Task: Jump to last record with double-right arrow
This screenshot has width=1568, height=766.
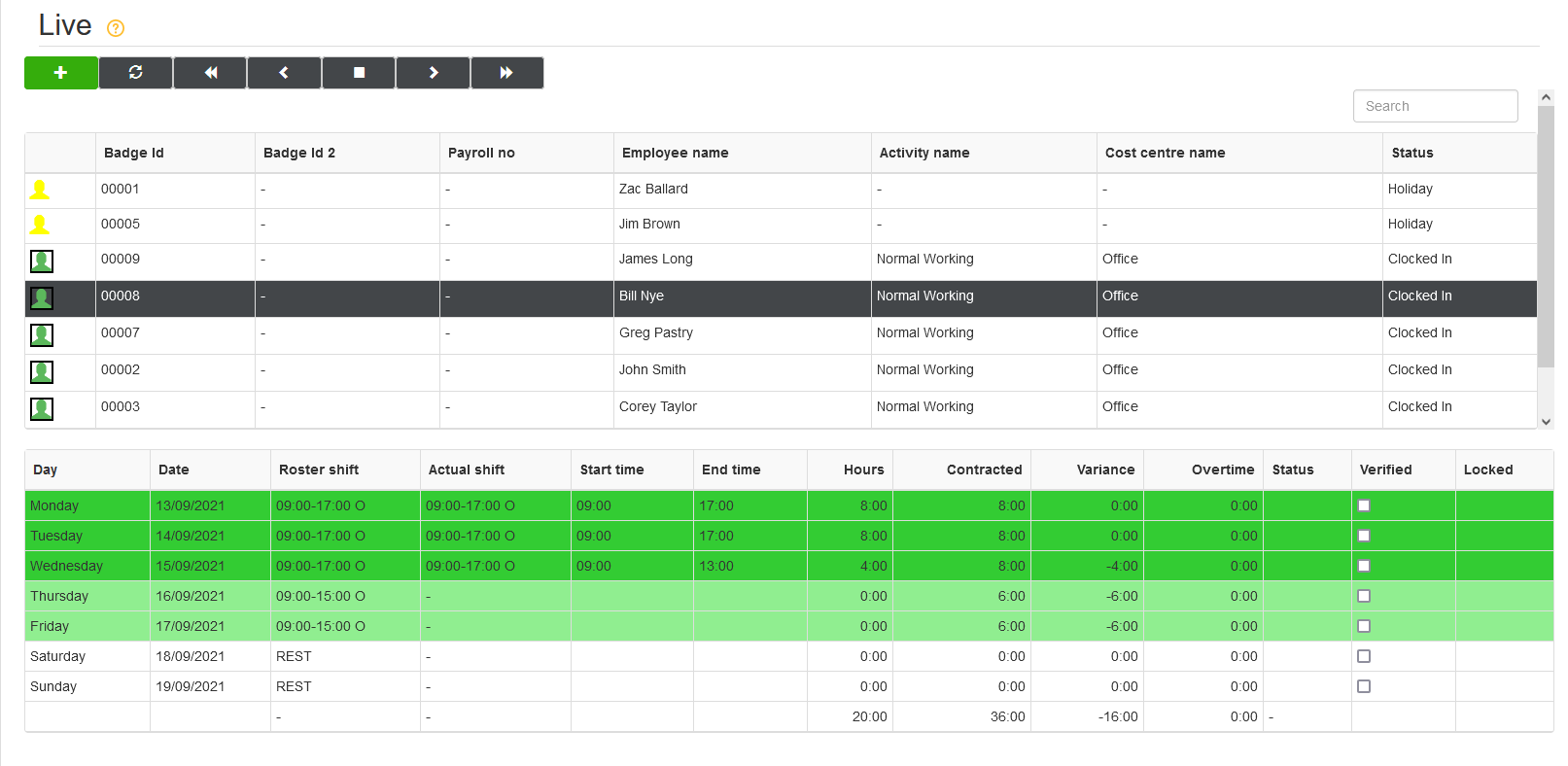Action: tap(507, 73)
